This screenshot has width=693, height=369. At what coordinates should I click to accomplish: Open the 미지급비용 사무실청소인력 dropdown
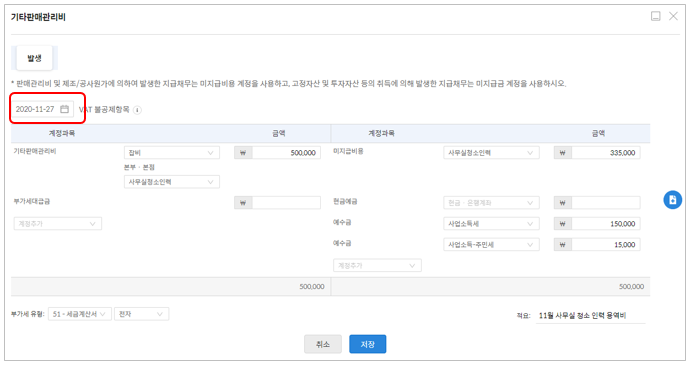[491, 152]
